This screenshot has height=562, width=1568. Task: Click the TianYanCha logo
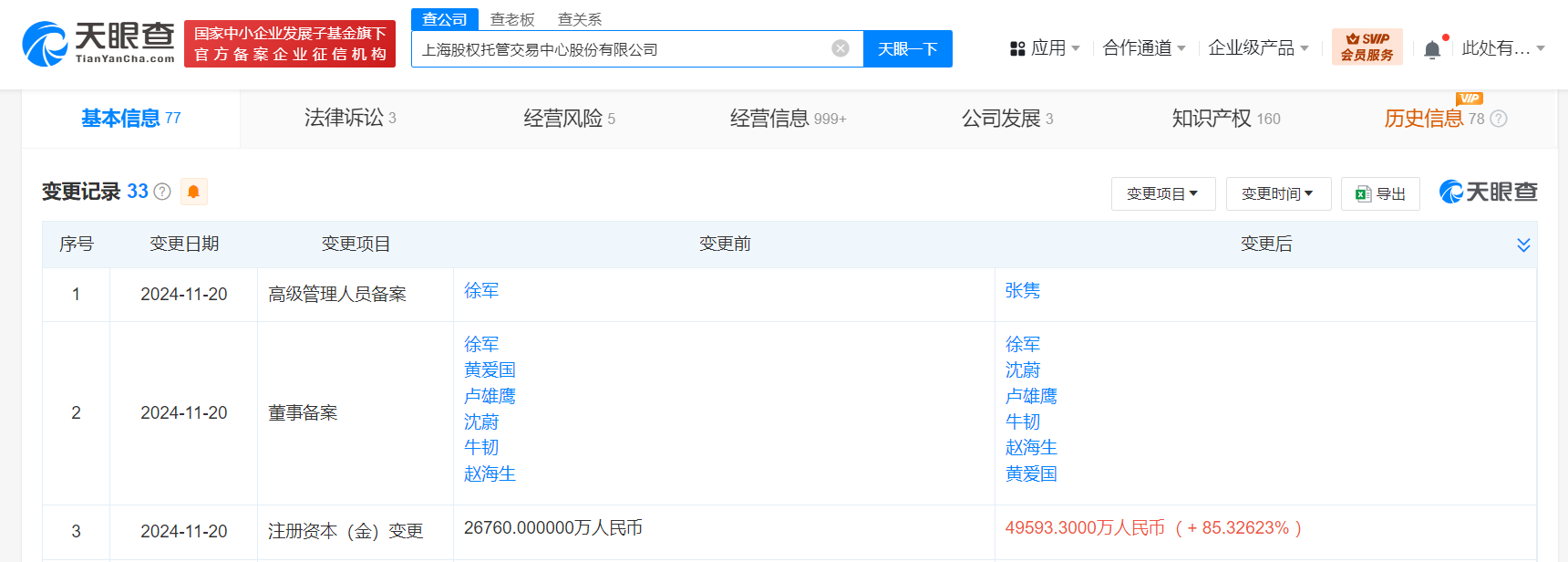pos(98,44)
